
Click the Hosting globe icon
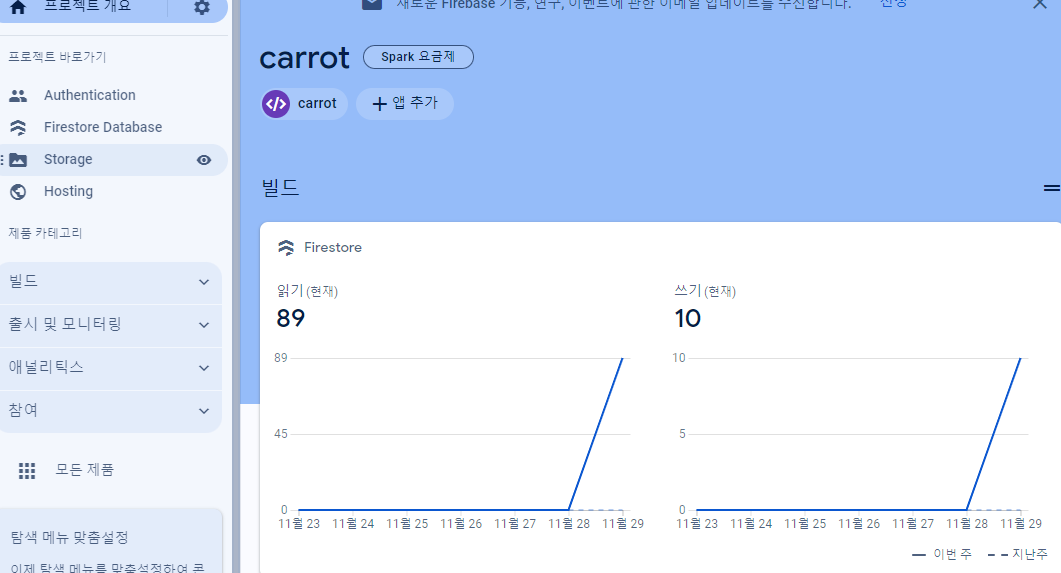click(18, 192)
